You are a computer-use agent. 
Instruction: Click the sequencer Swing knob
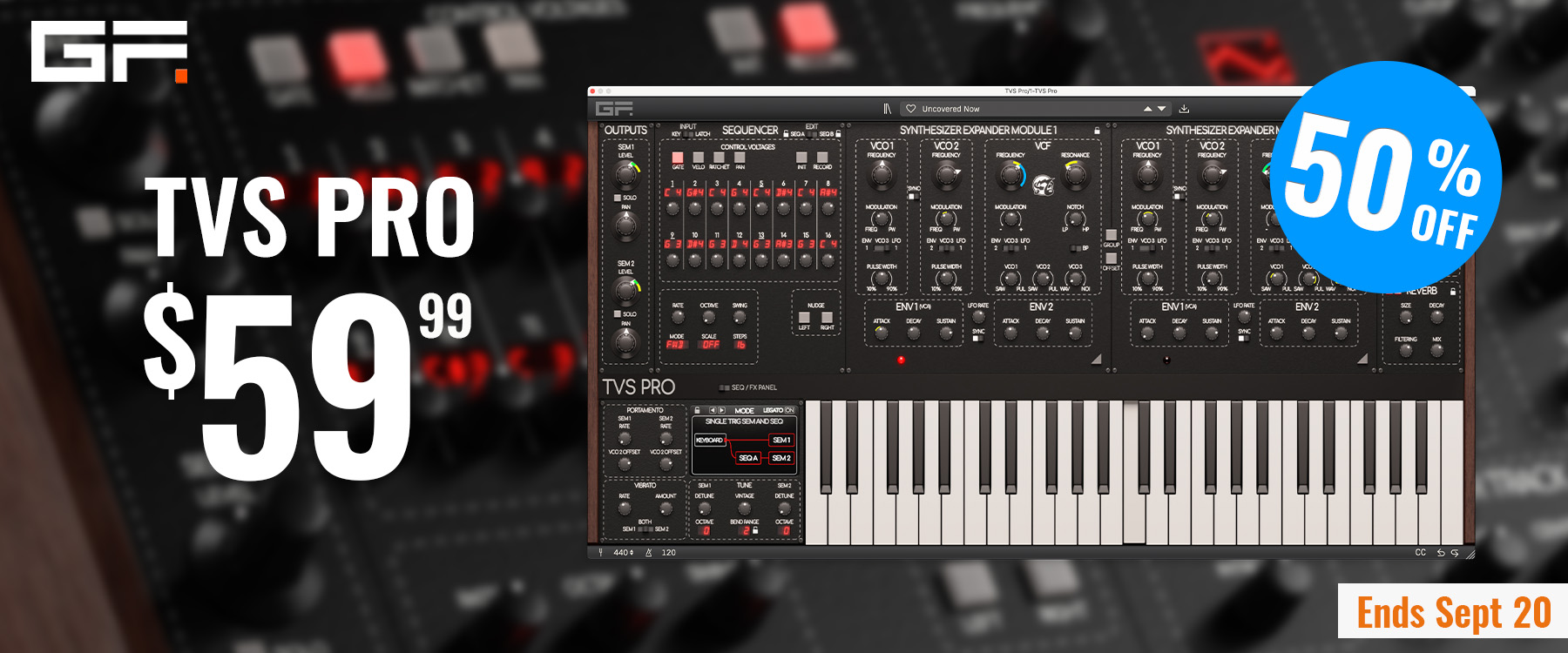click(740, 318)
